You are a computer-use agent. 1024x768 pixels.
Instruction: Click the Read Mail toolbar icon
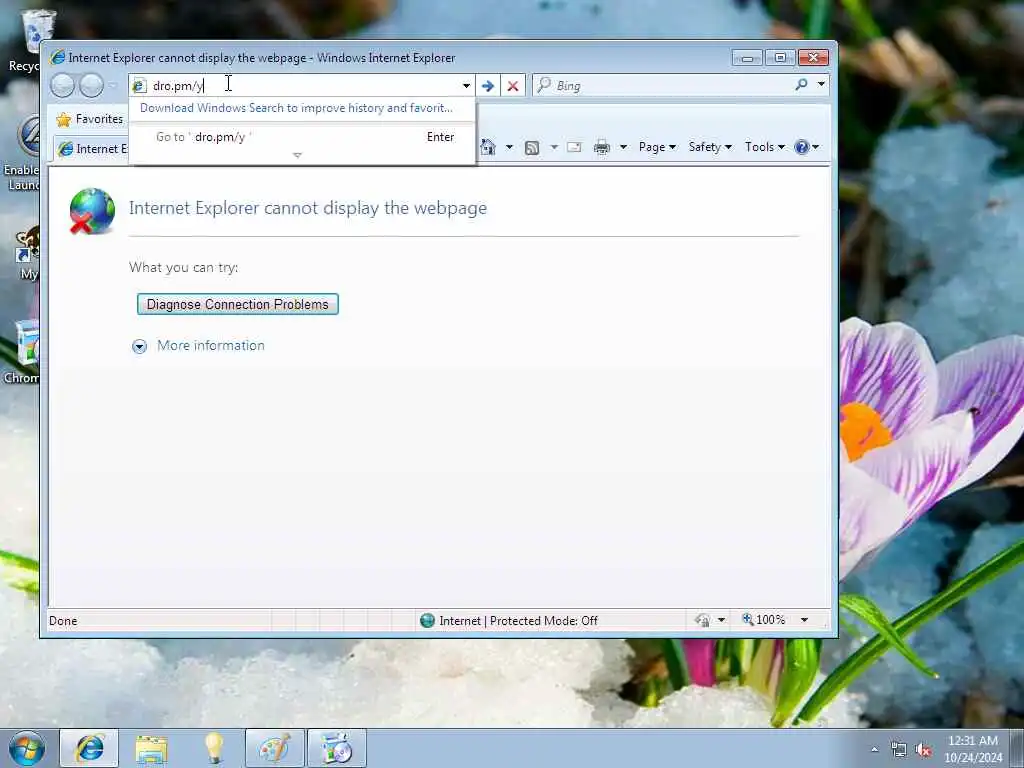574,147
